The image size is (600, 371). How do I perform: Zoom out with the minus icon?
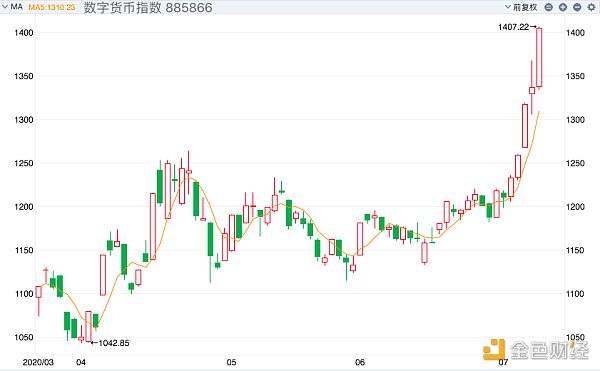click(x=577, y=7)
